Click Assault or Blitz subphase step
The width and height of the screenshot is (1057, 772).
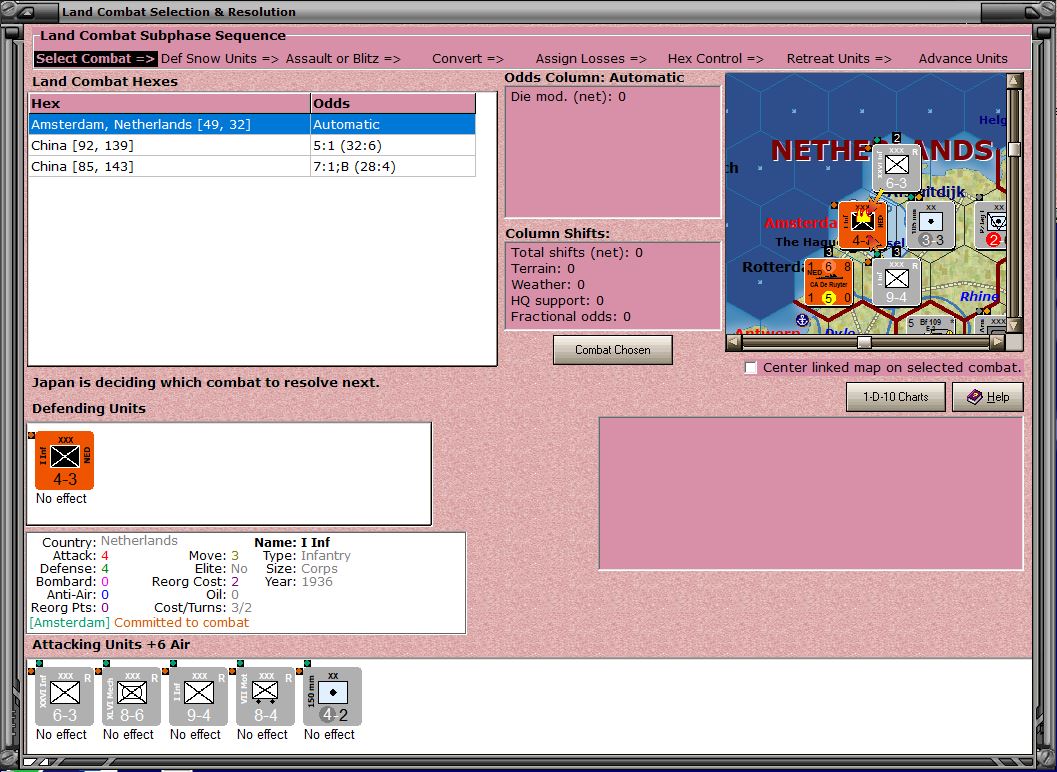pyautogui.click(x=343, y=59)
